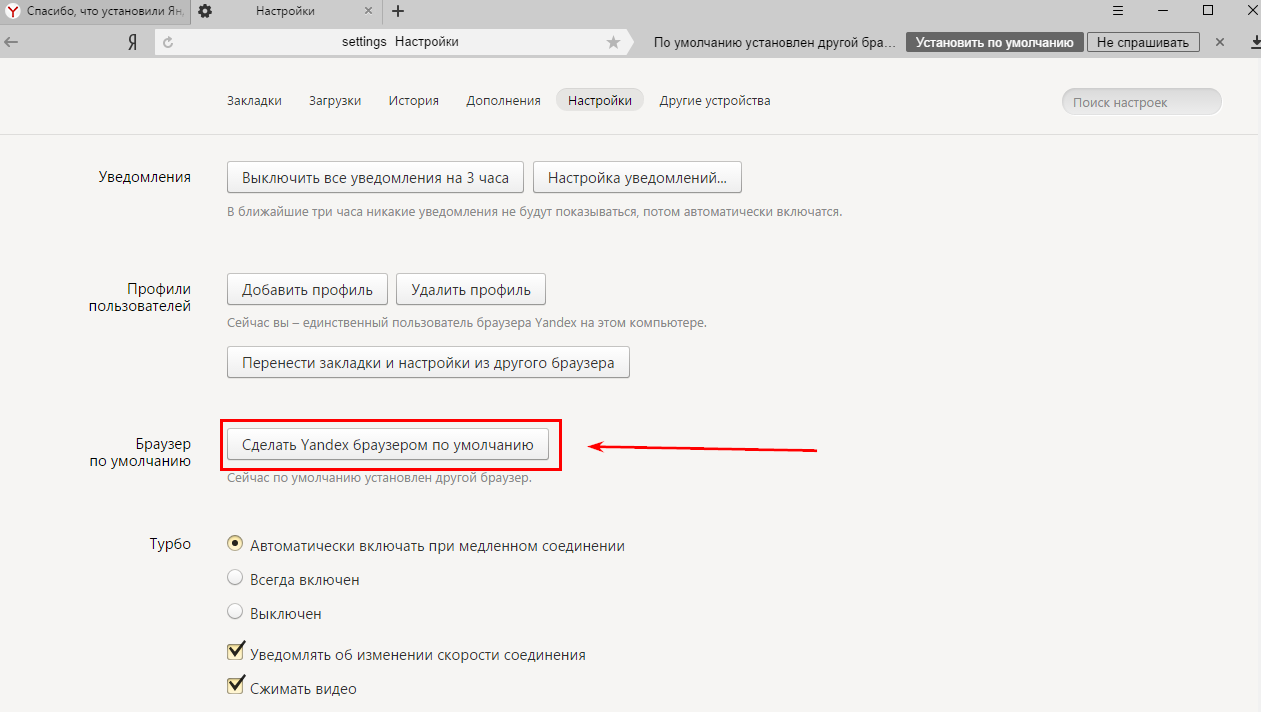This screenshot has height=712, width=1261.
Task: Click the back arrow navigation icon
Action: [x=11, y=42]
